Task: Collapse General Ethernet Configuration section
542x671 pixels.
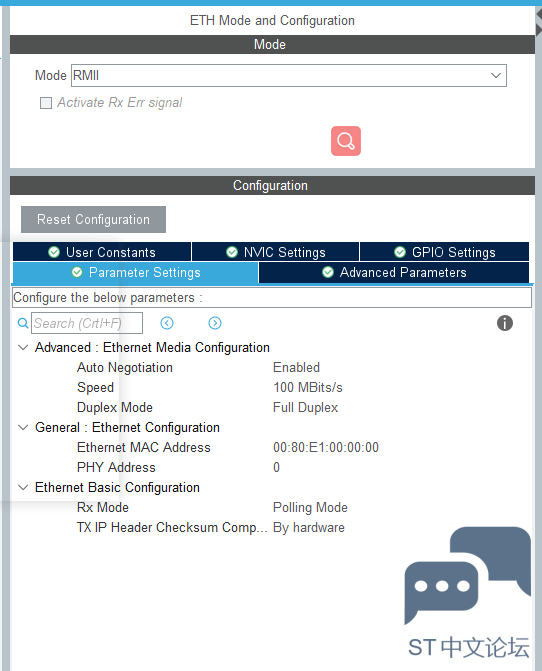Action: [23, 428]
